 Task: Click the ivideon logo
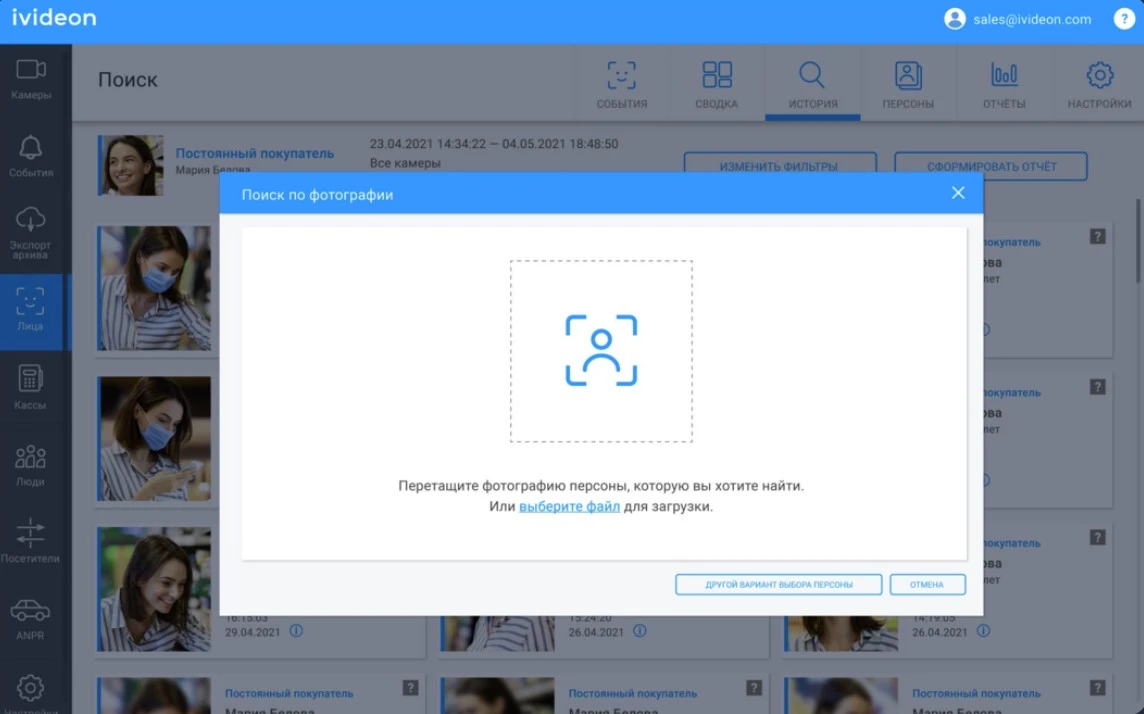point(54,18)
